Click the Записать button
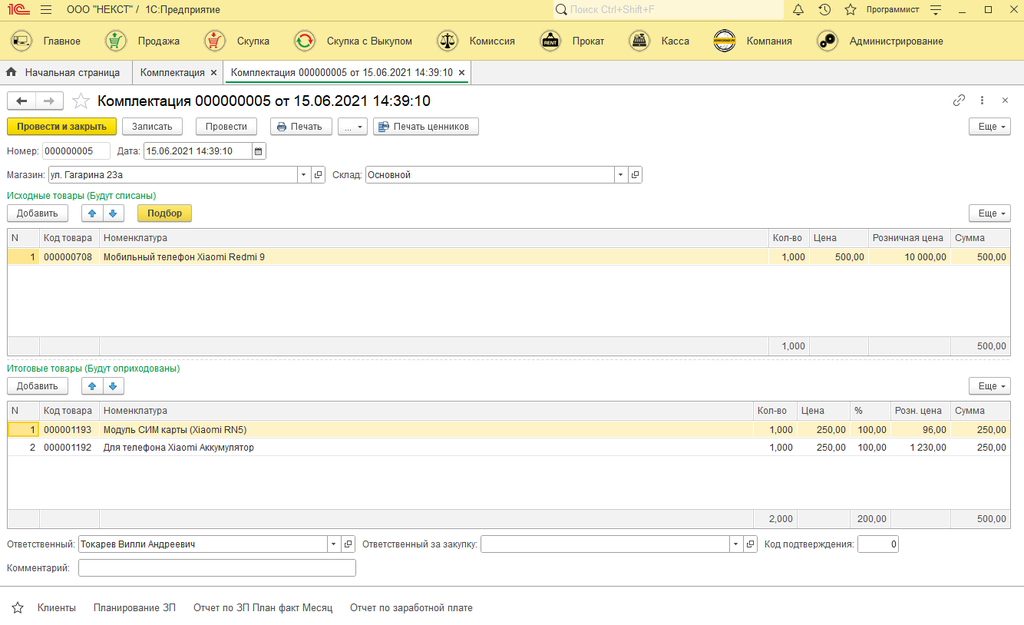This screenshot has height=625, width=1024. [152, 127]
